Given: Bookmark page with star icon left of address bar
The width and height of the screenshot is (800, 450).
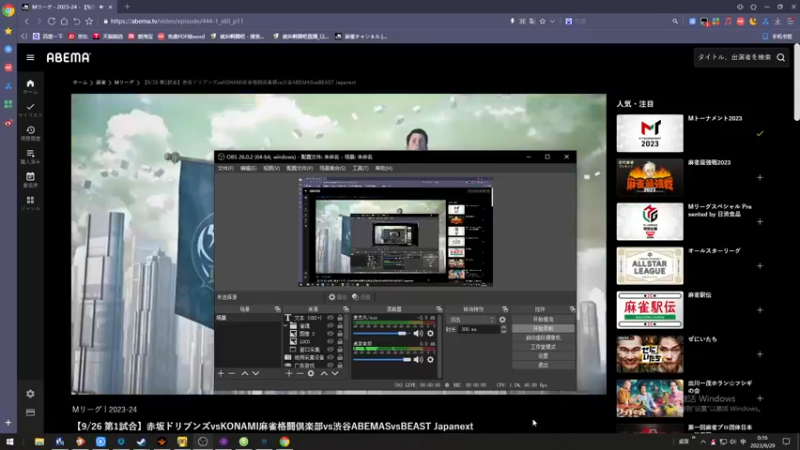Looking at the screenshot, I should click(89, 21).
